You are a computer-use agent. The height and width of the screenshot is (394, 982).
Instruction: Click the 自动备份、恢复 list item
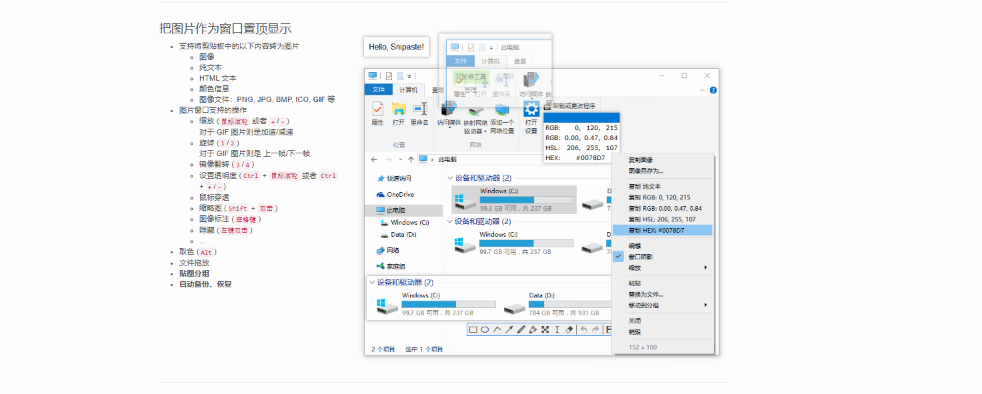click(205, 284)
